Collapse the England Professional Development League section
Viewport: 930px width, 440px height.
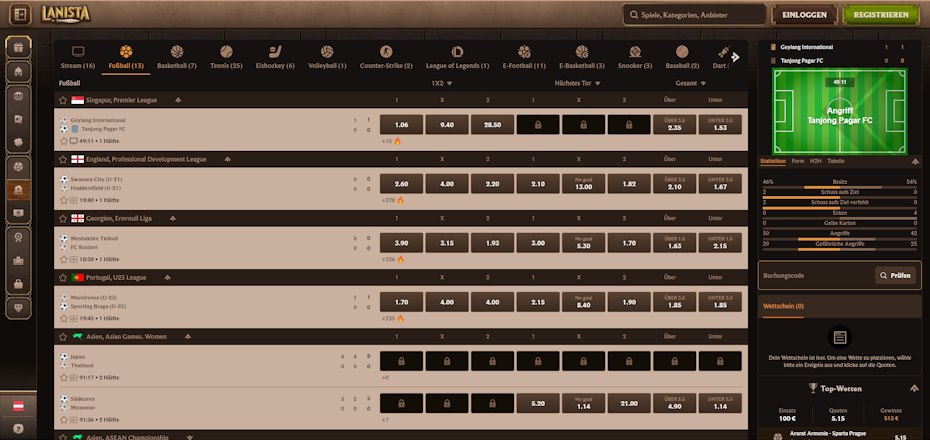[x=227, y=159]
